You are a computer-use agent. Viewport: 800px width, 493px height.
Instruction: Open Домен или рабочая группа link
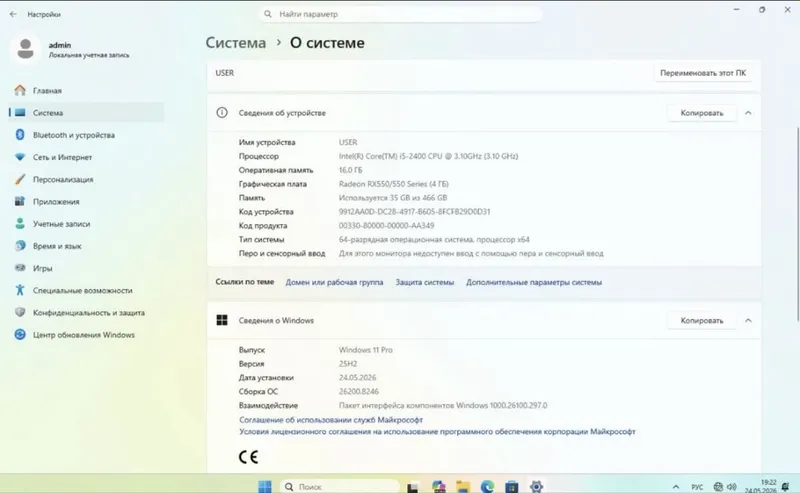pos(334,282)
